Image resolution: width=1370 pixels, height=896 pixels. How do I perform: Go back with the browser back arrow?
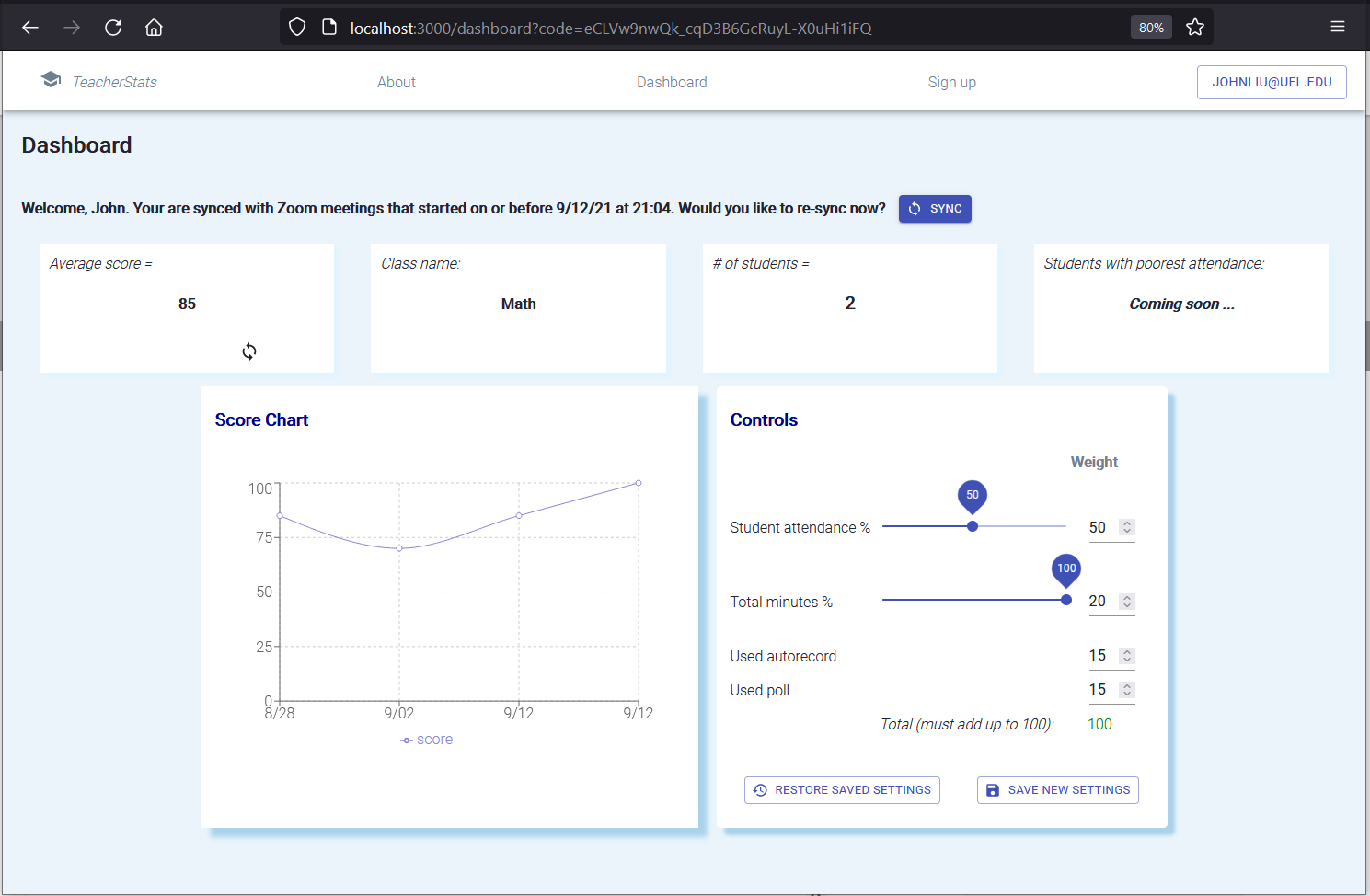coord(30,28)
